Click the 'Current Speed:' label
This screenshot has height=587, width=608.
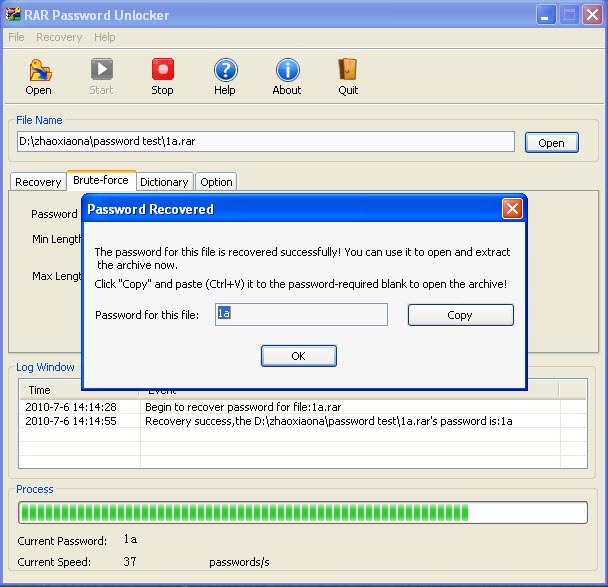(54, 562)
